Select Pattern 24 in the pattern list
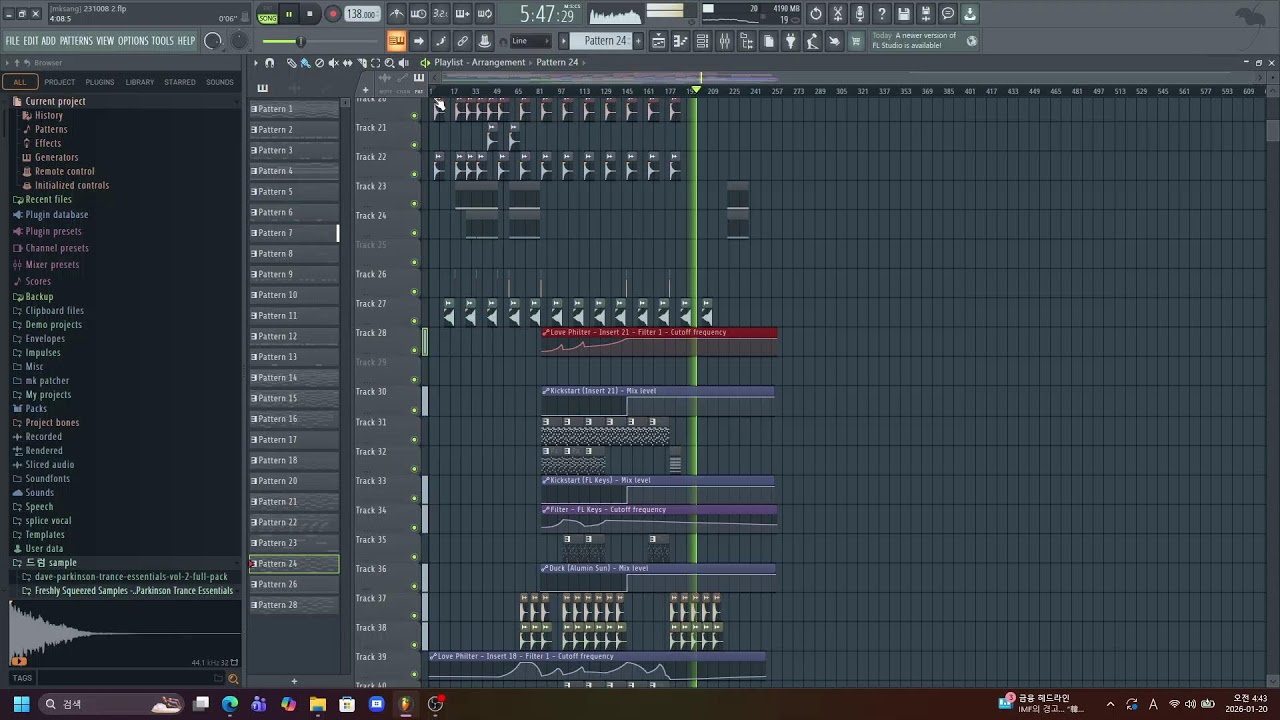 pyautogui.click(x=294, y=564)
